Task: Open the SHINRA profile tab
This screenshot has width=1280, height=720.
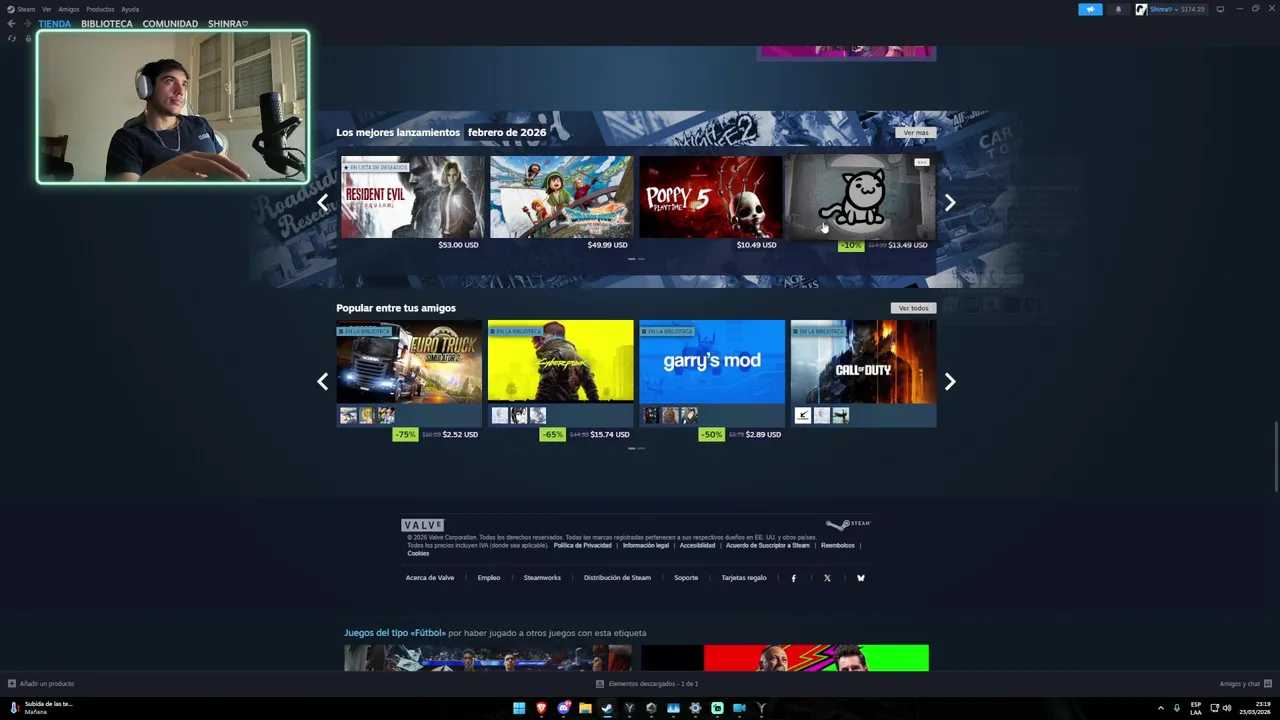Action: point(228,23)
